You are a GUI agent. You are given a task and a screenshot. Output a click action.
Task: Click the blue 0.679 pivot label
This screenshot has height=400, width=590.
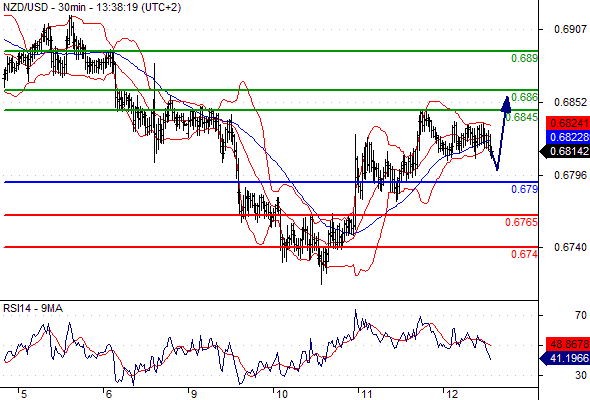tap(524, 189)
